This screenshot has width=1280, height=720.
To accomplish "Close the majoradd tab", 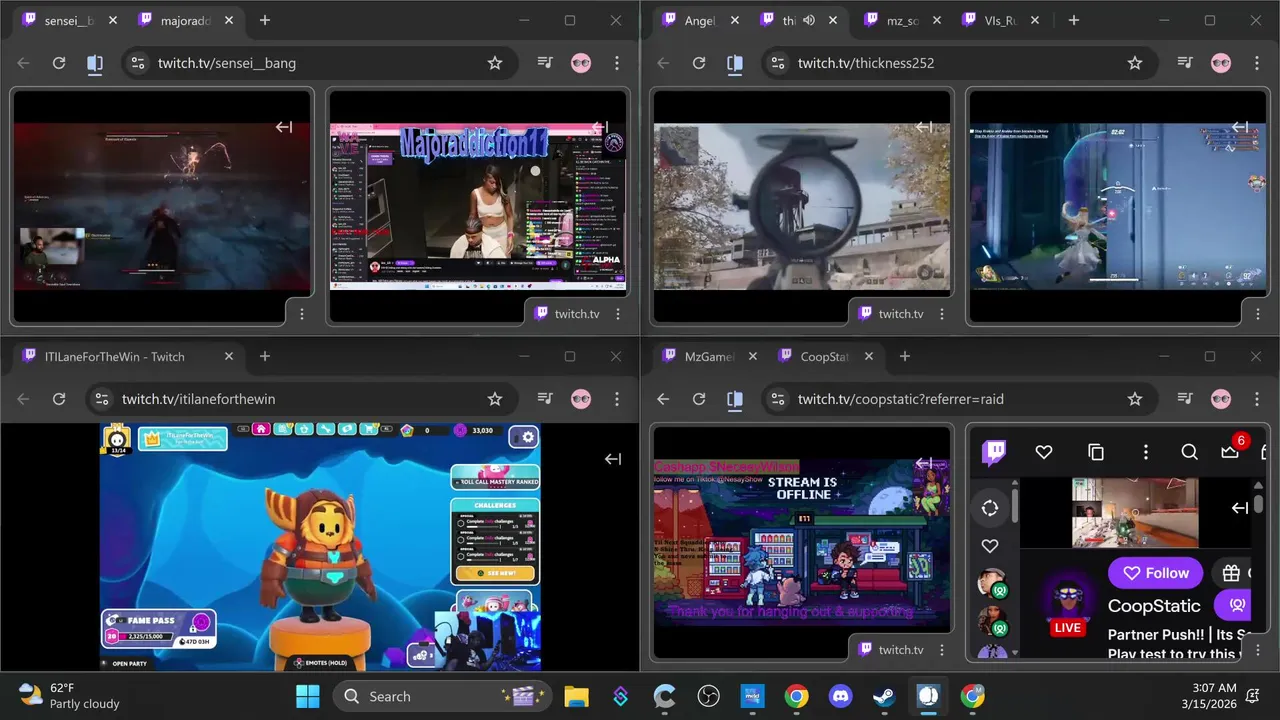I will (229, 21).
